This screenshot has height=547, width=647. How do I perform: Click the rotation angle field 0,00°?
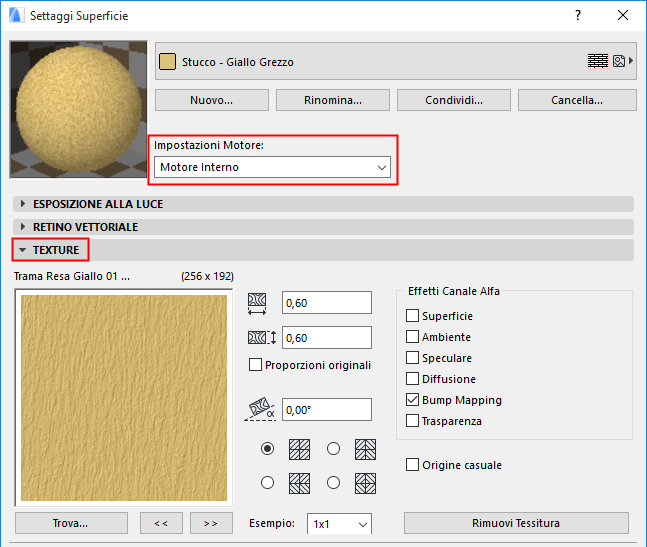327,410
